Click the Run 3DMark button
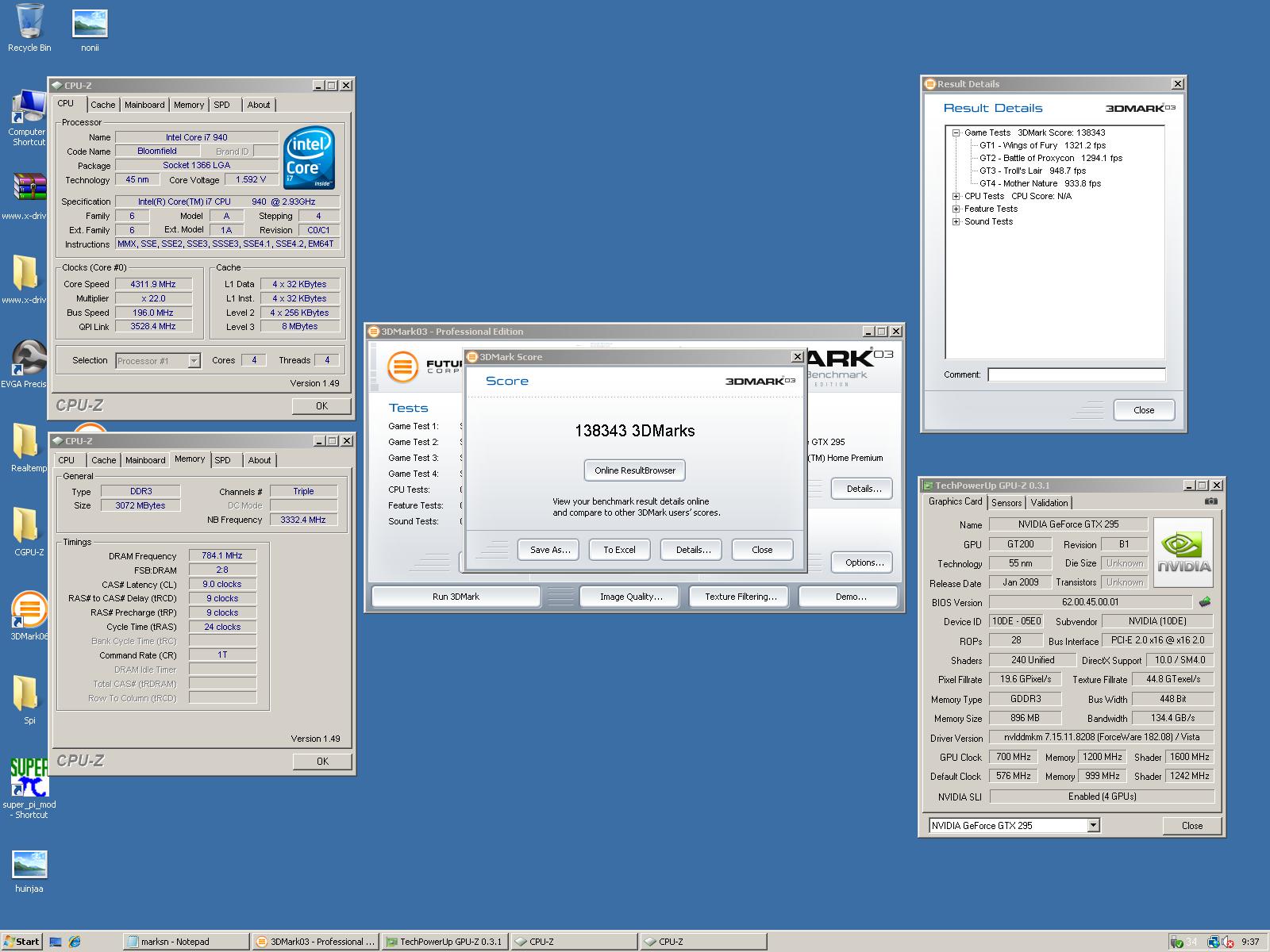The height and width of the screenshot is (952, 1270). click(x=456, y=597)
